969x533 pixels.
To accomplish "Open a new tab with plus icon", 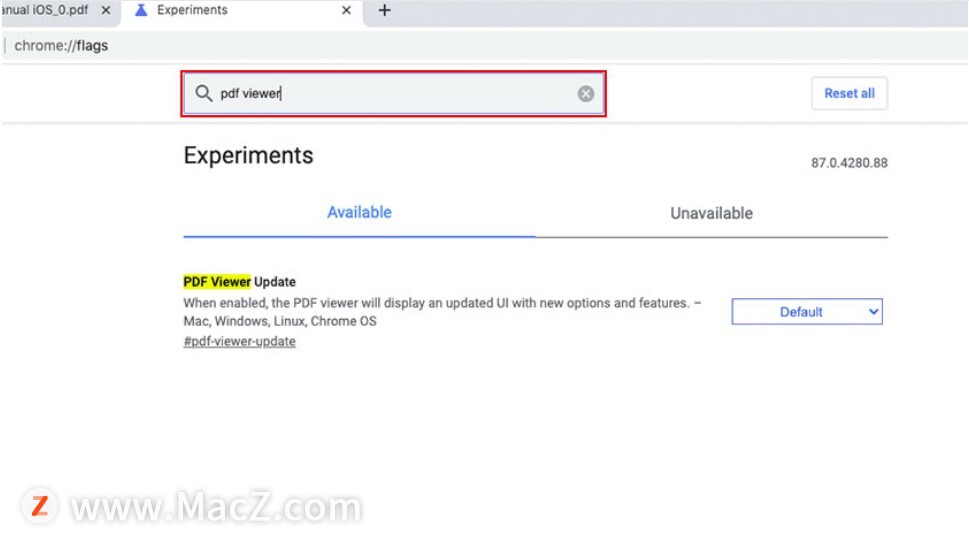I will (384, 11).
